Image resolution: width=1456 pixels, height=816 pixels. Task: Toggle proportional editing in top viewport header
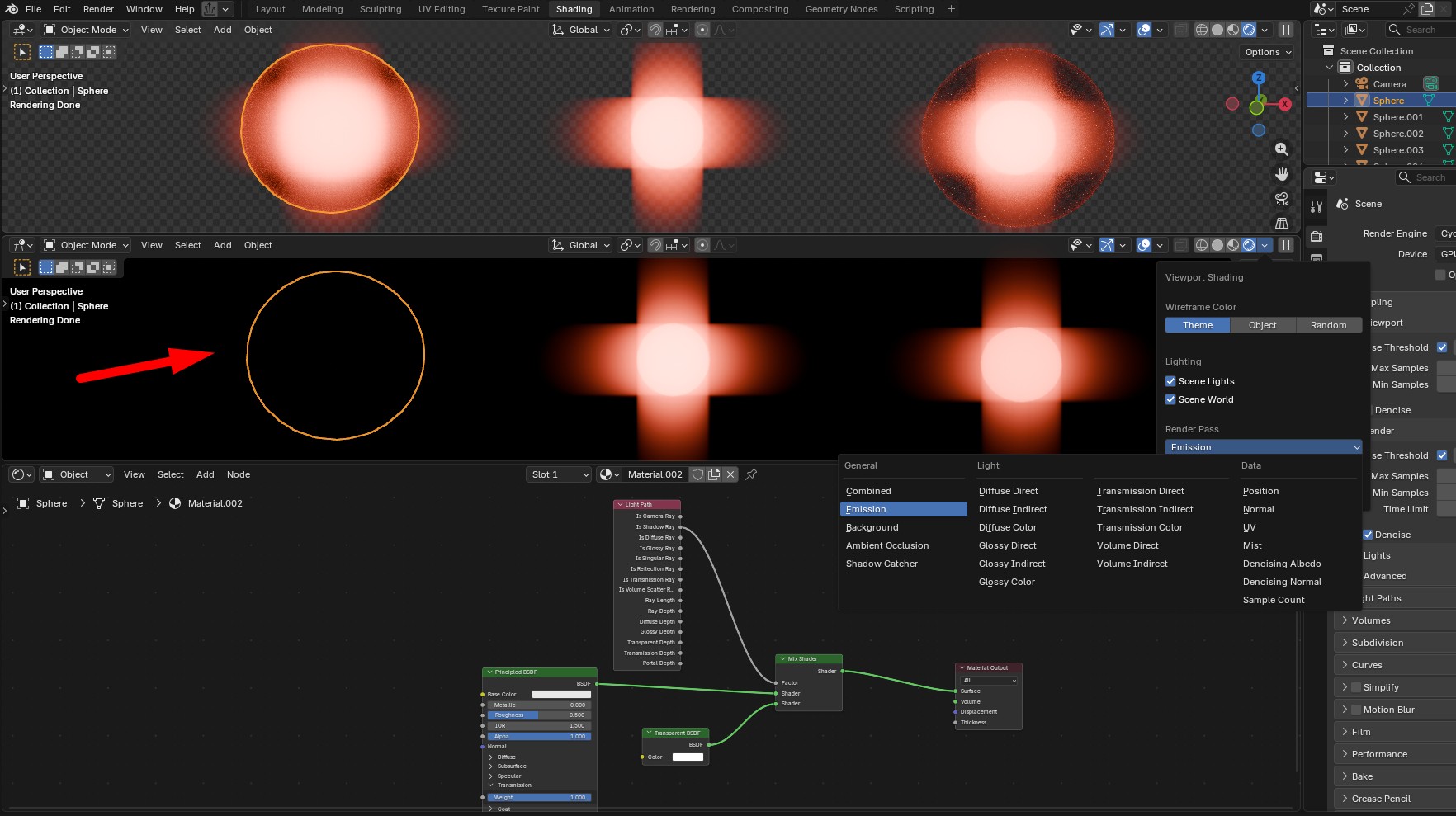(x=702, y=30)
